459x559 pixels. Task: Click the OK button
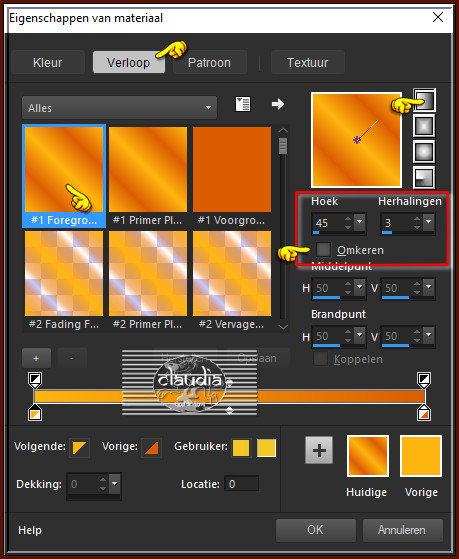(x=316, y=530)
